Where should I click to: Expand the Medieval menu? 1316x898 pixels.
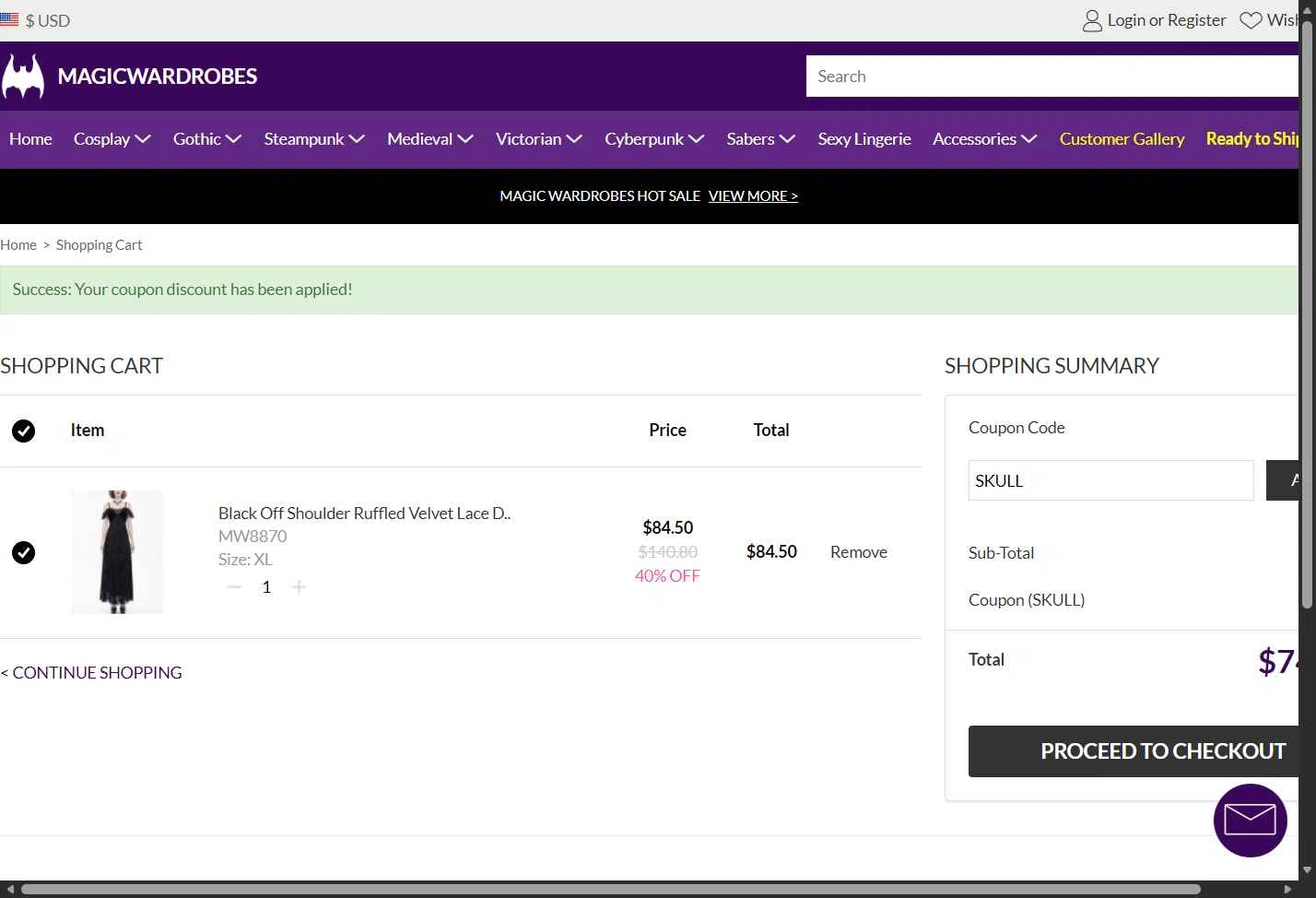(x=430, y=139)
